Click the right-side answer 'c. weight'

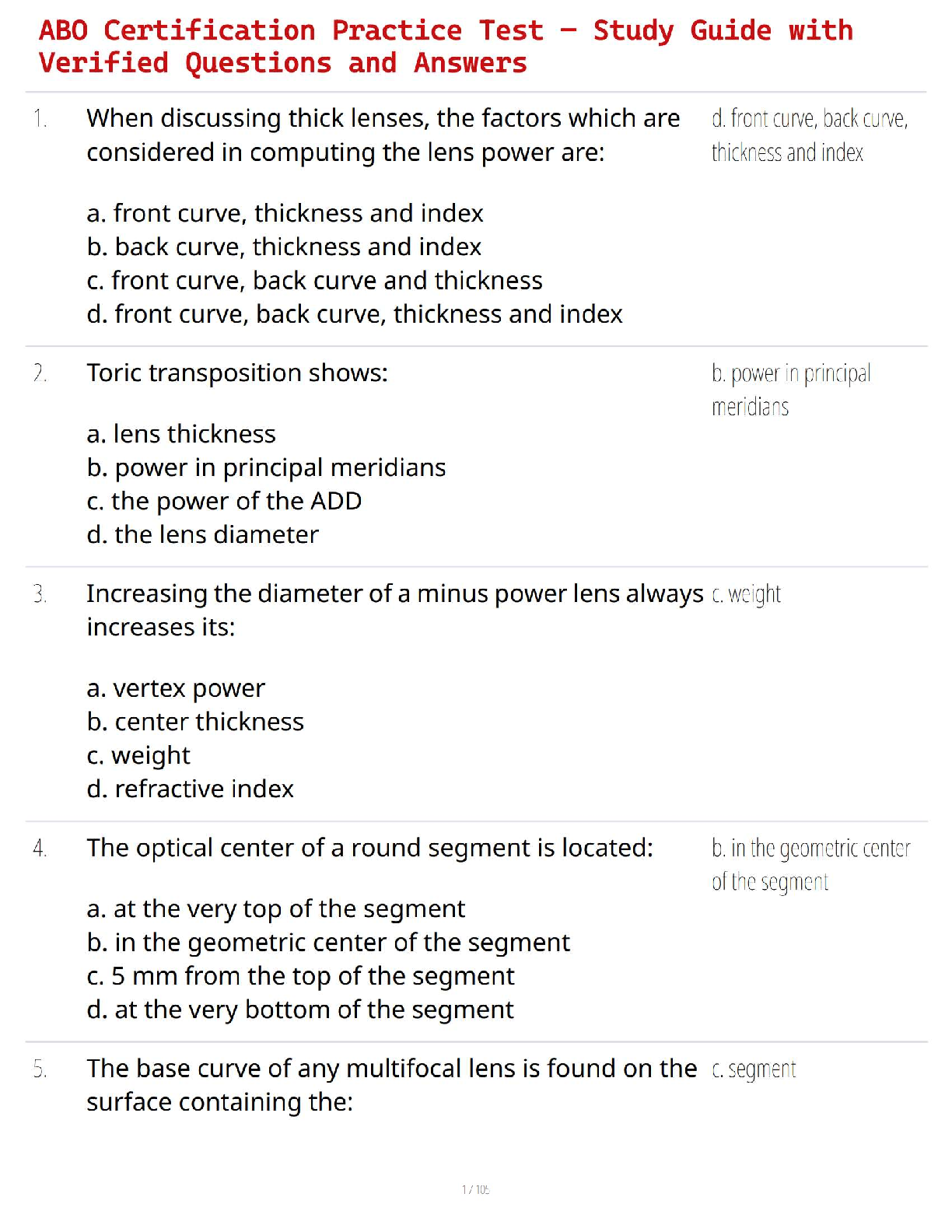pyautogui.click(x=746, y=594)
